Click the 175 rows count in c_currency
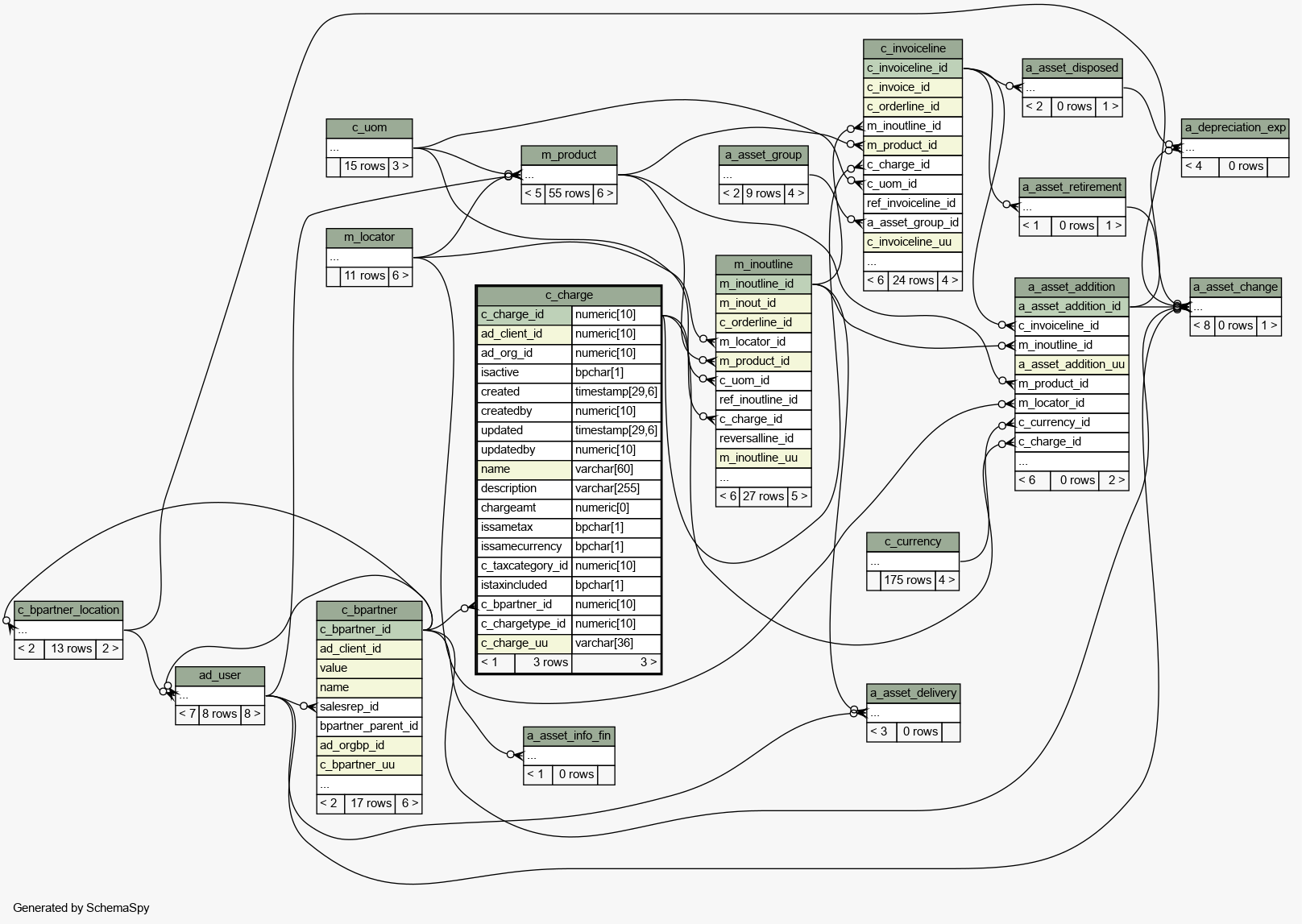Viewport: 1302px width, 924px height. [907, 580]
